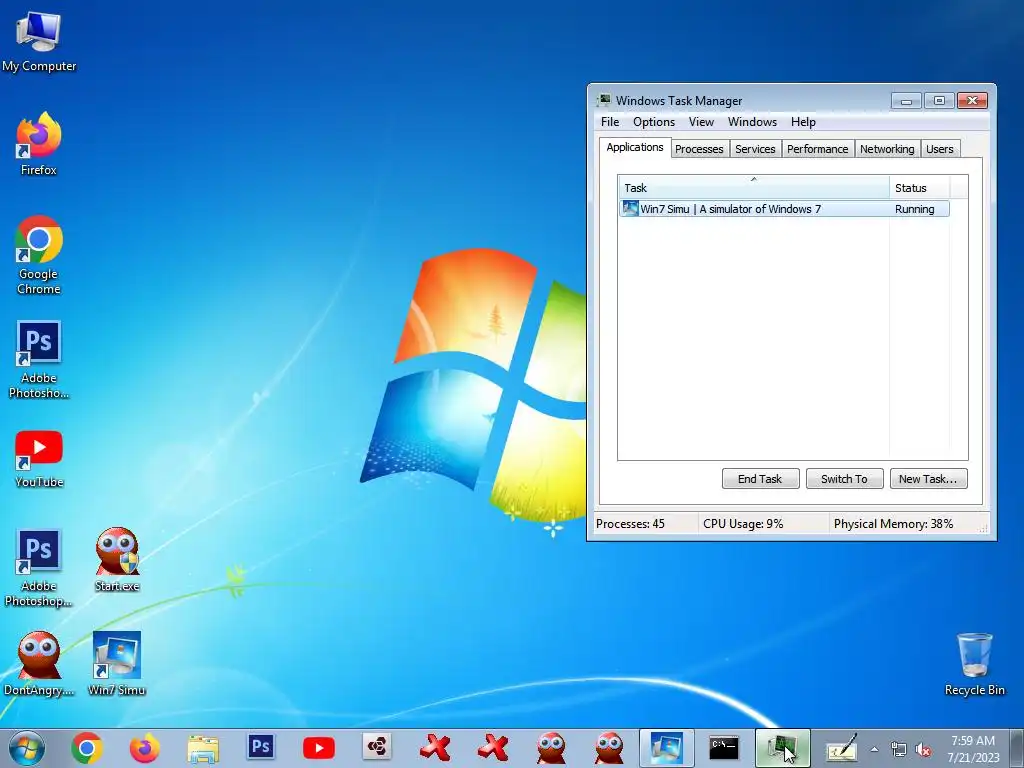The image size is (1024, 768).
Task: Launch Chrome from the taskbar
Action: pyautogui.click(x=87, y=748)
